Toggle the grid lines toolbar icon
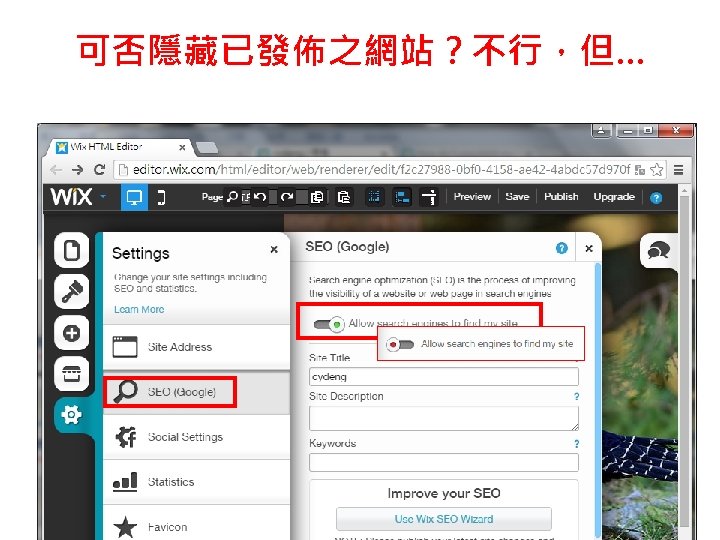Viewport: 720px width, 540px height. [x=374, y=197]
